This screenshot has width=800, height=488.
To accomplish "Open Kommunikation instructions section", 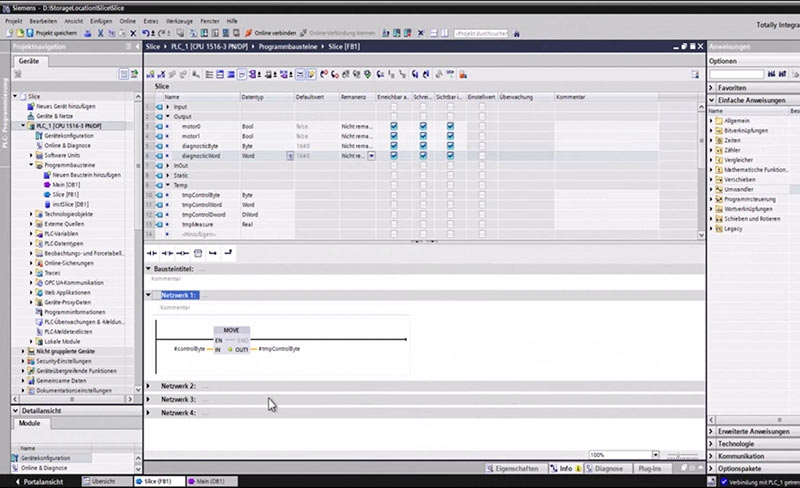I will 753,456.
